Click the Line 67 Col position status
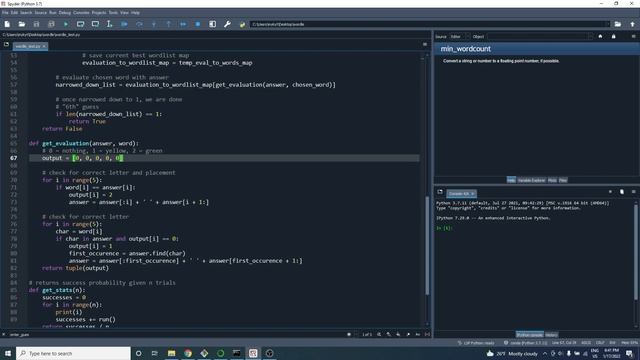Screen dimensions: 640x360 coord(564,343)
